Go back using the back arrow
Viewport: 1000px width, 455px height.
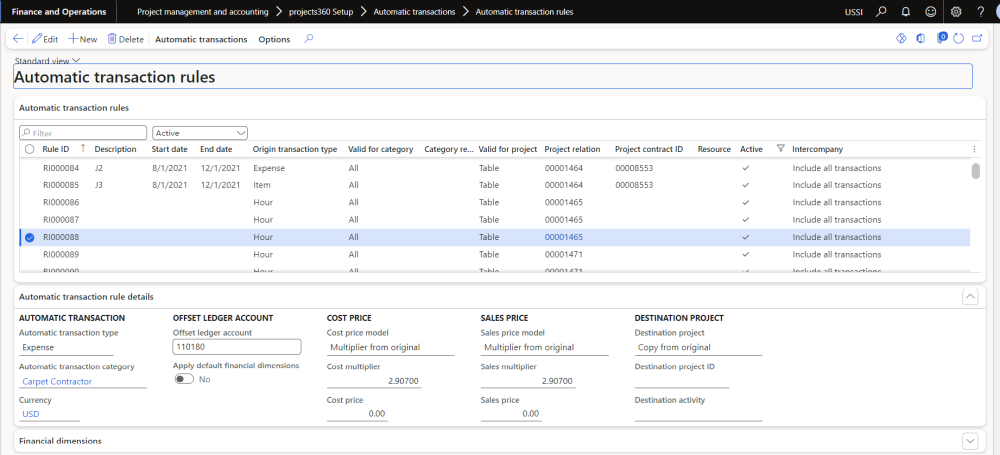[x=18, y=39]
